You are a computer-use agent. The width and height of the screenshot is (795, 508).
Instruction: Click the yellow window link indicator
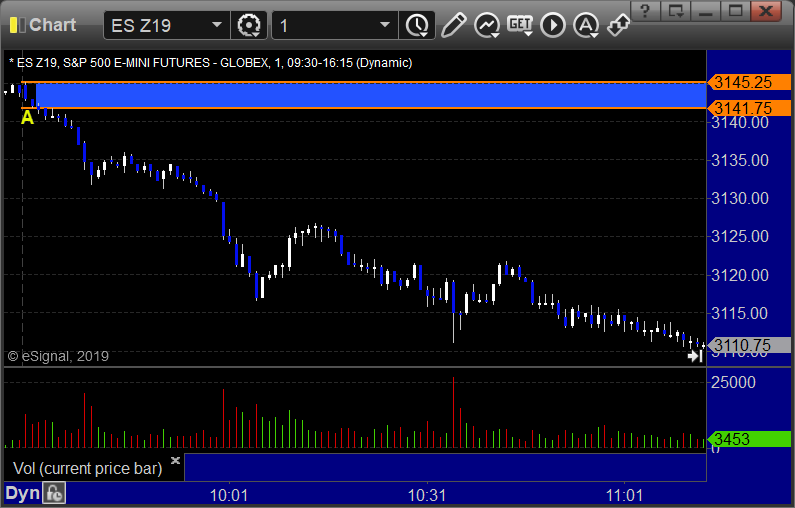pyautogui.click(x=15, y=25)
